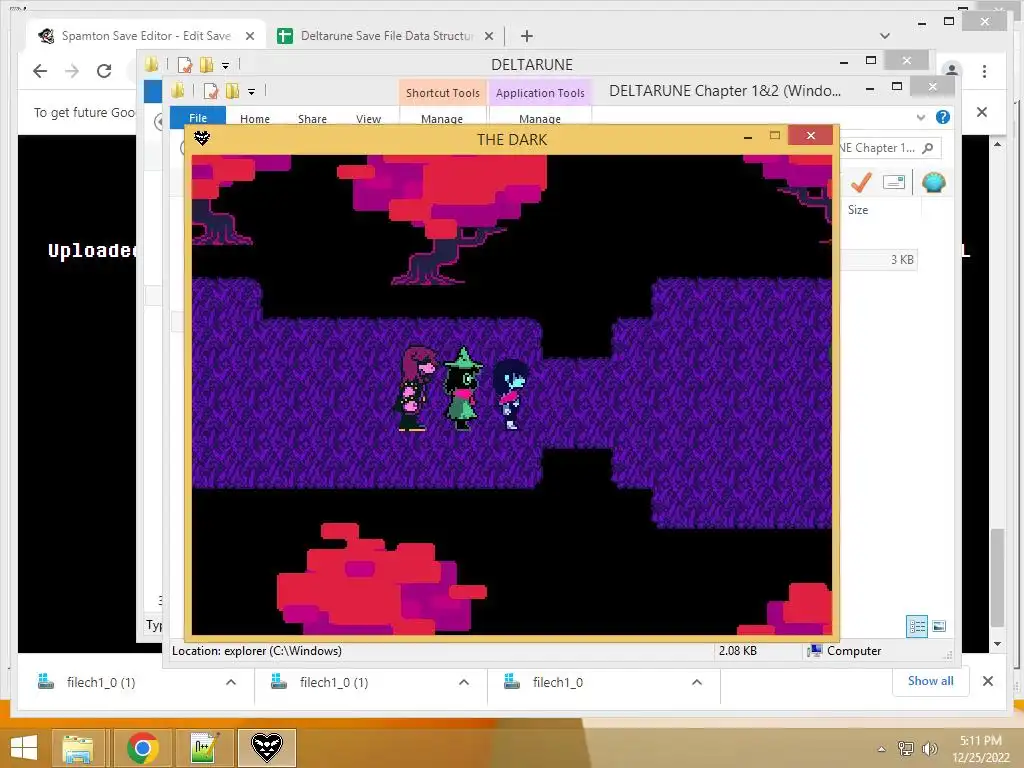Expand the Explorer ribbon chevron

click(921, 118)
